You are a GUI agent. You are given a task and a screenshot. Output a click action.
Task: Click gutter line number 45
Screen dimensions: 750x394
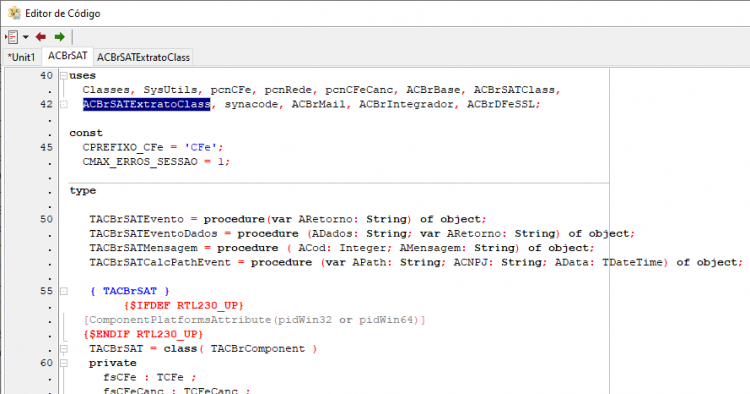(x=46, y=147)
